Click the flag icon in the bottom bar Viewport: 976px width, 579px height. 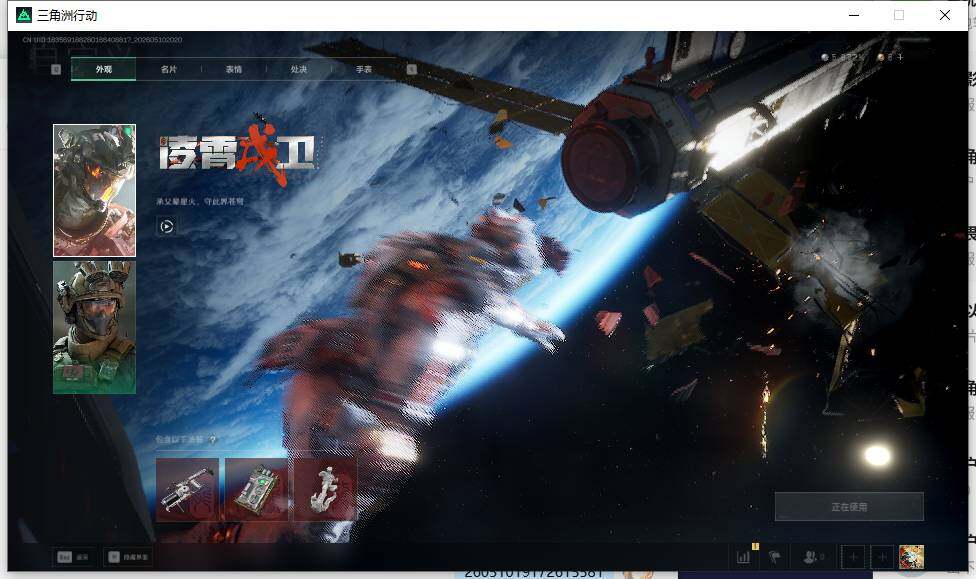[x=775, y=557]
